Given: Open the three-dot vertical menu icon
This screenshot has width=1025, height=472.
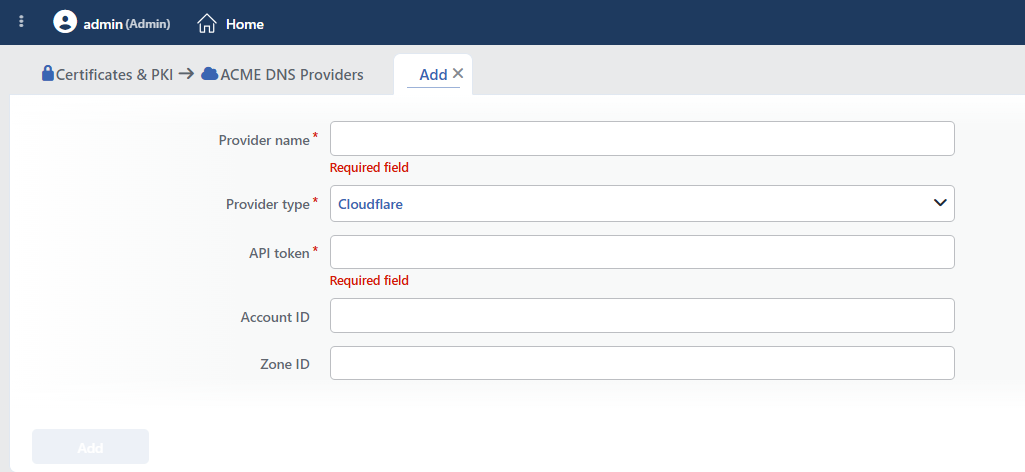Looking at the screenshot, I should point(22,22).
